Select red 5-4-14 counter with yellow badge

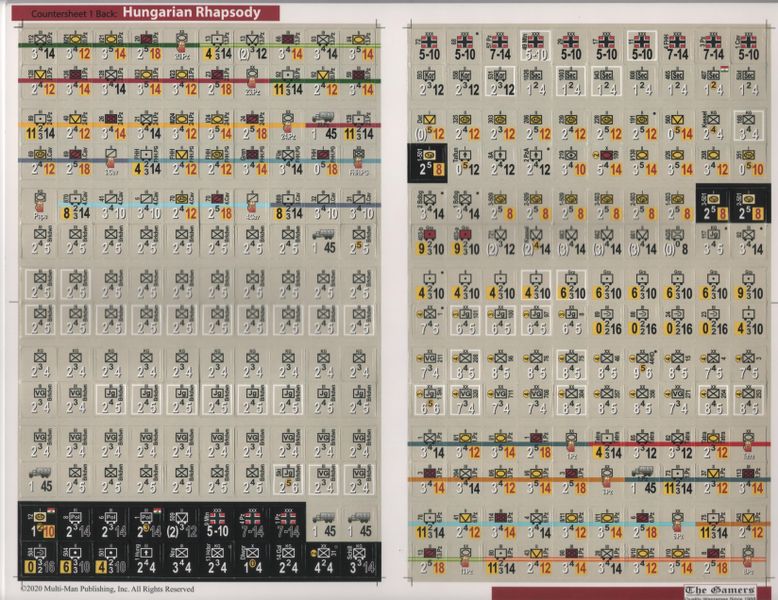pos(606,162)
